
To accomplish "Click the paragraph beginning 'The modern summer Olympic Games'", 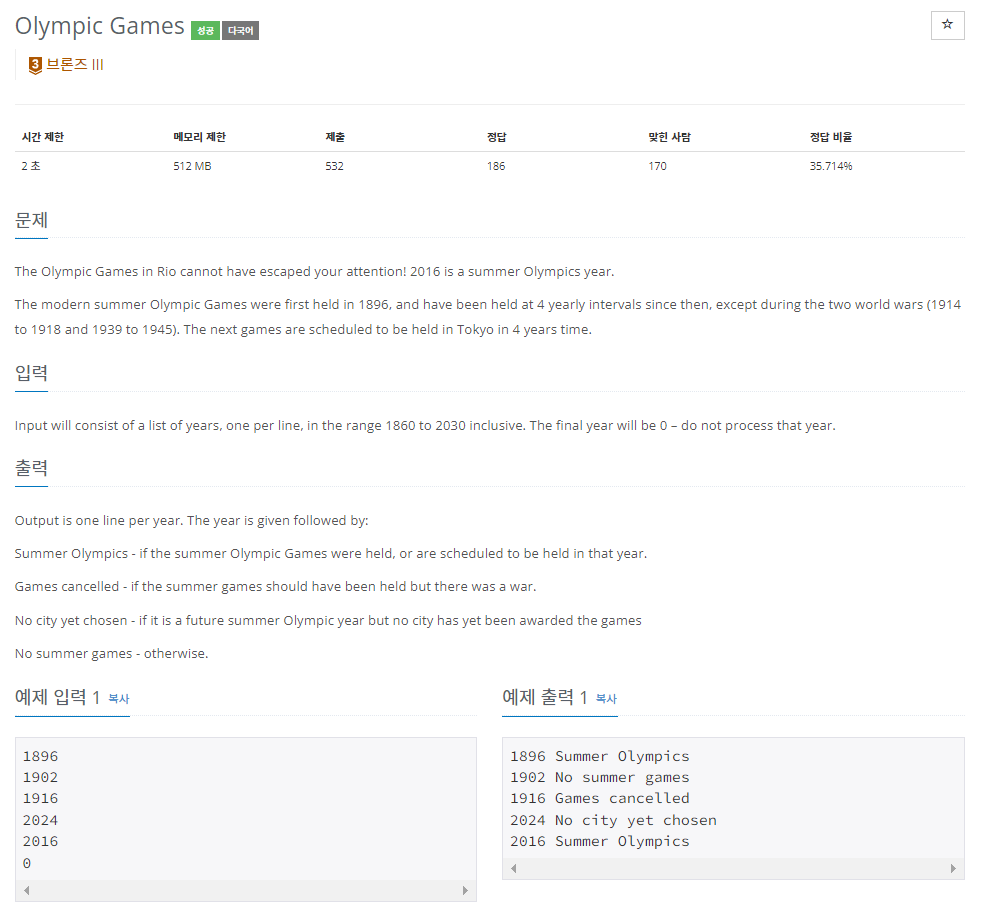I will point(488,317).
